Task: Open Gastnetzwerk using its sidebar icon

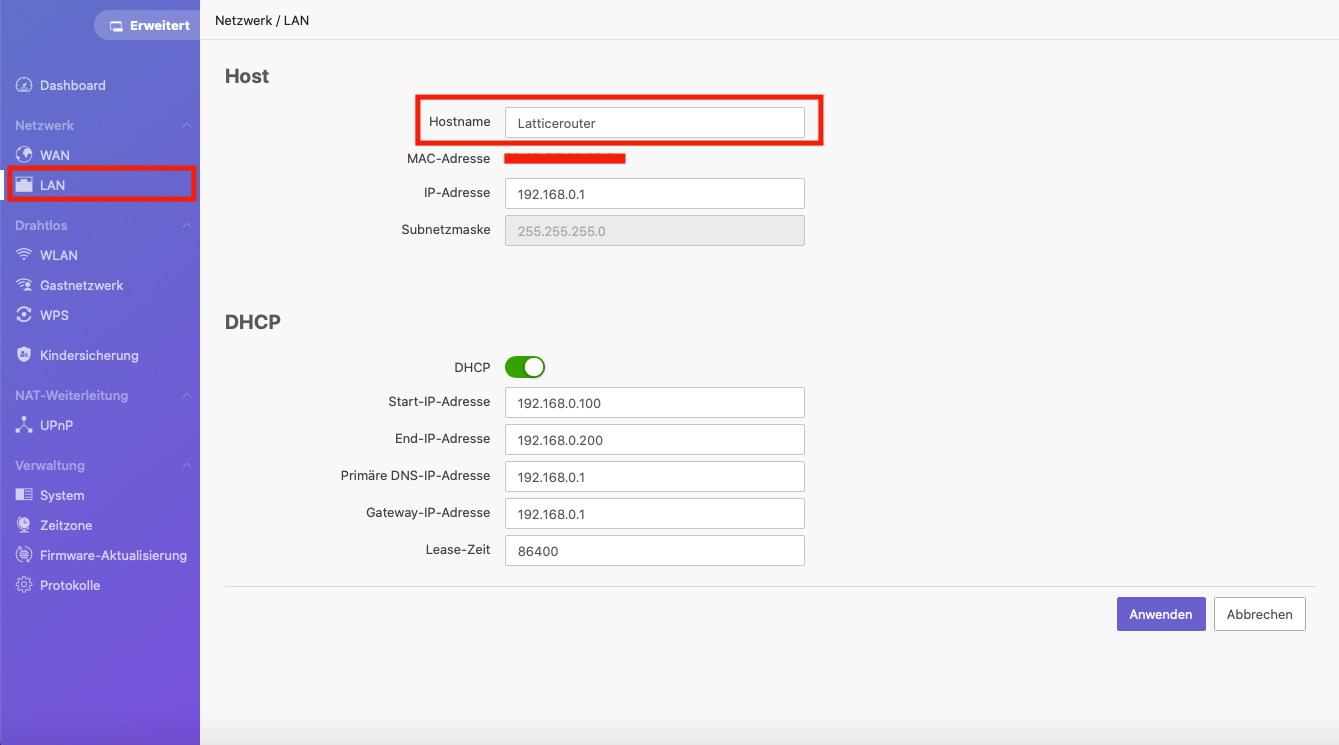Action: tap(24, 285)
